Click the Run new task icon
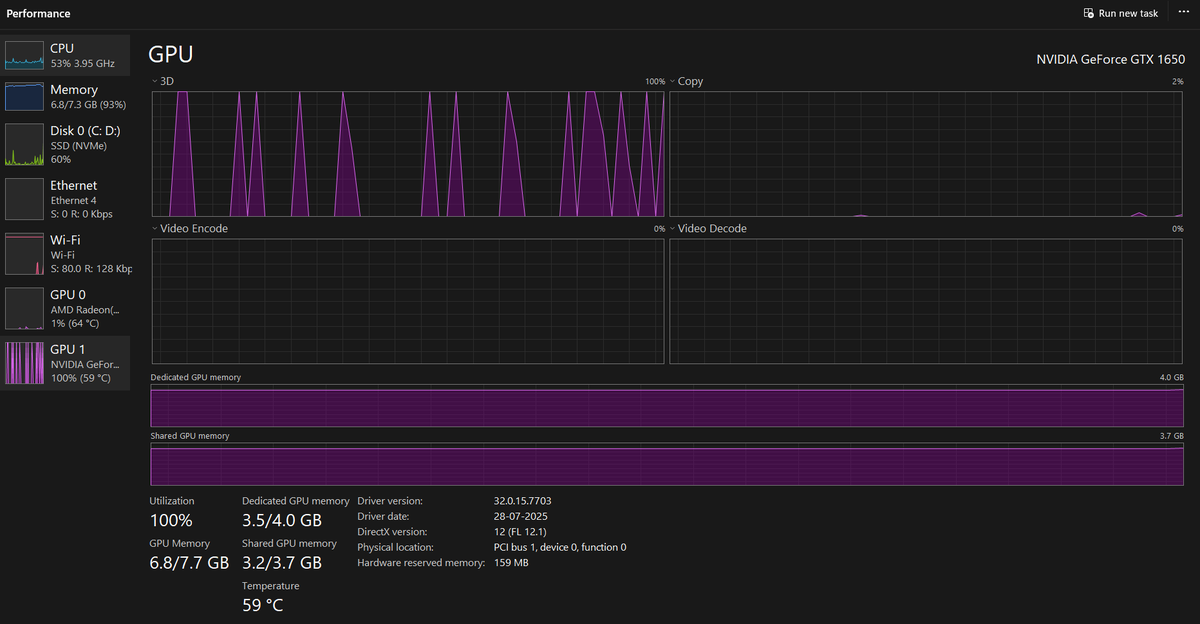 (x=1089, y=13)
